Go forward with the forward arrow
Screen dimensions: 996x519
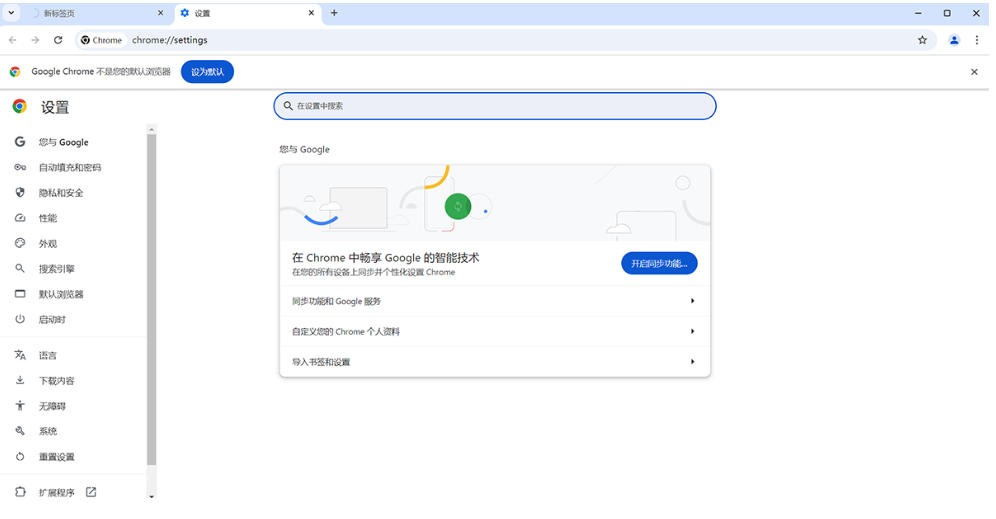point(36,40)
